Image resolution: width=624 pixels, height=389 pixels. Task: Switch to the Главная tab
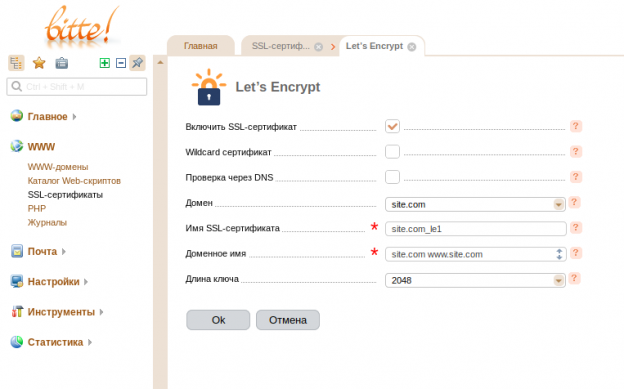[201, 46]
